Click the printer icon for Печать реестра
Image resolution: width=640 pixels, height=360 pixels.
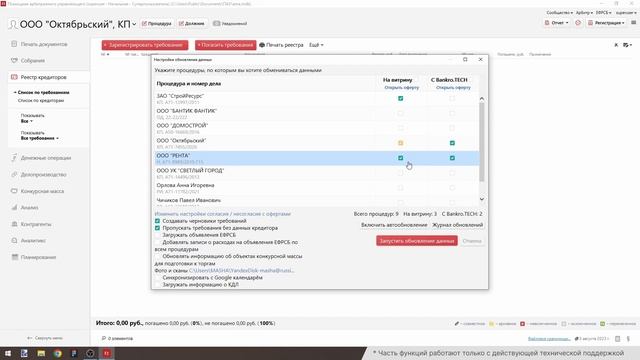(262, 45)
